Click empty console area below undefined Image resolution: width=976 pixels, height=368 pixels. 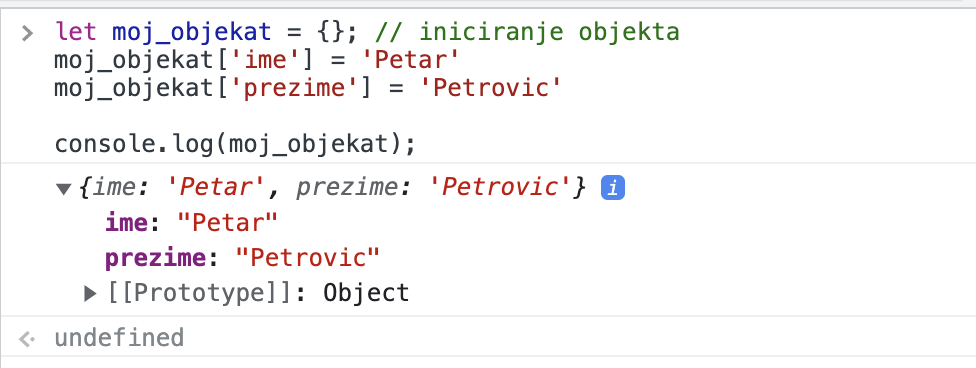tap(488, 362)
